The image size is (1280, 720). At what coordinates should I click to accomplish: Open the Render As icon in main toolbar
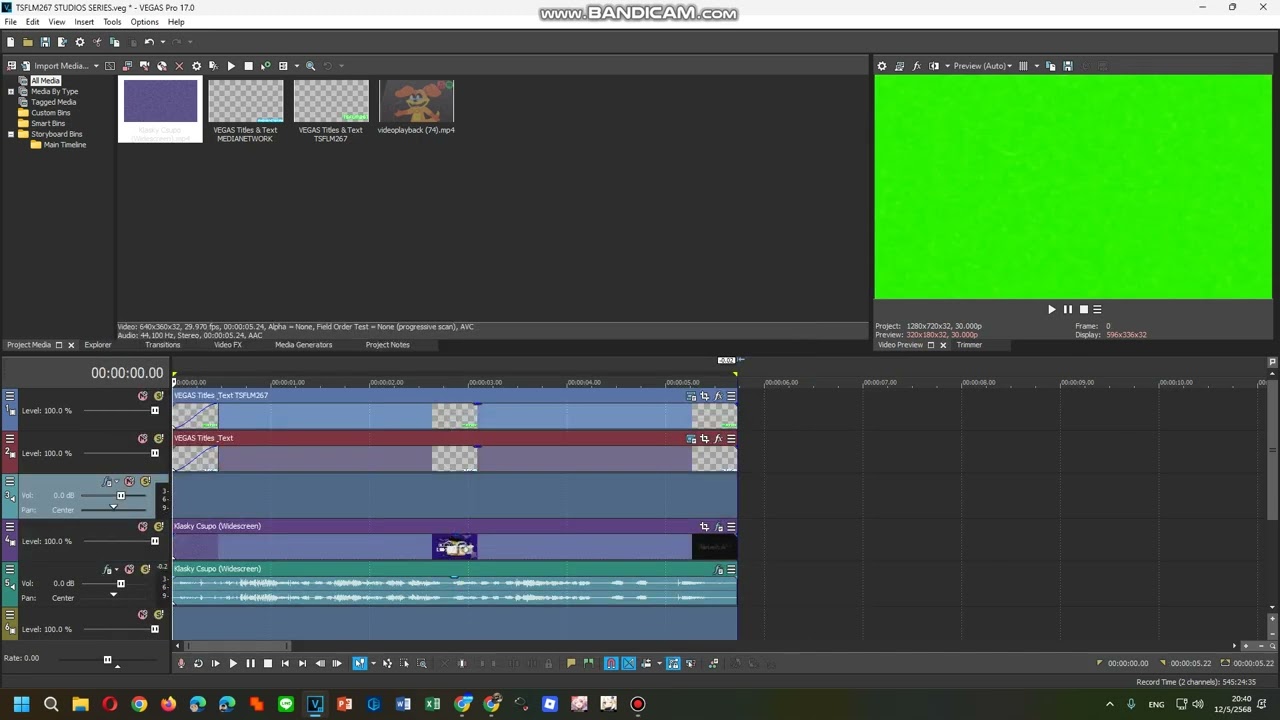pos(62,42)
